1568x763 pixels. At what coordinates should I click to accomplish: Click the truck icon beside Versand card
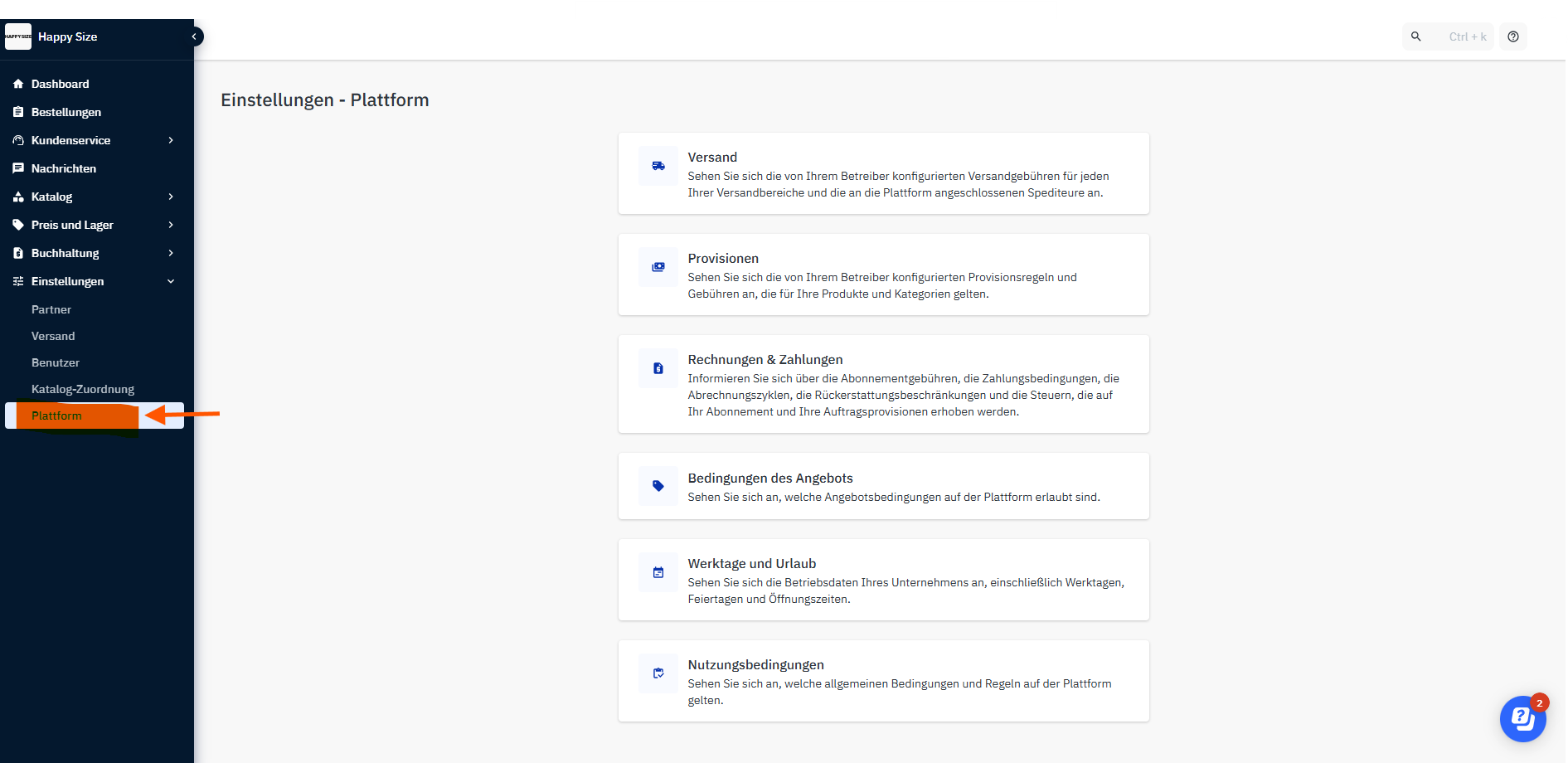point(658,166)
